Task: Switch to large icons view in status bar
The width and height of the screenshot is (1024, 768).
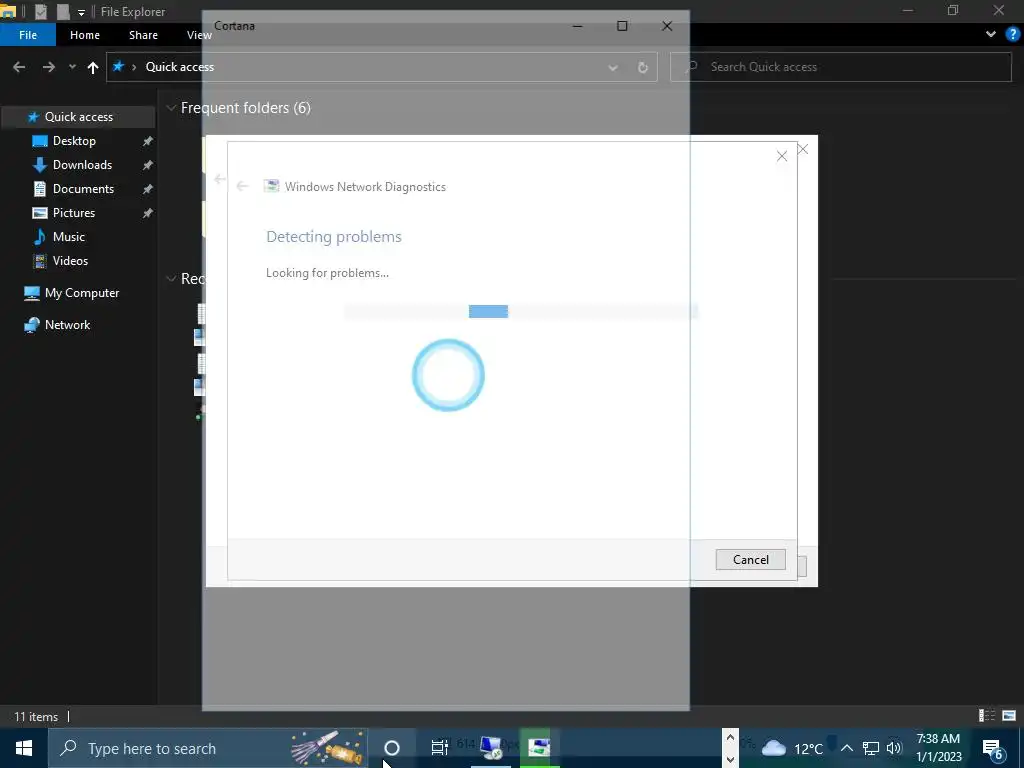Action: pos(1009,716)
